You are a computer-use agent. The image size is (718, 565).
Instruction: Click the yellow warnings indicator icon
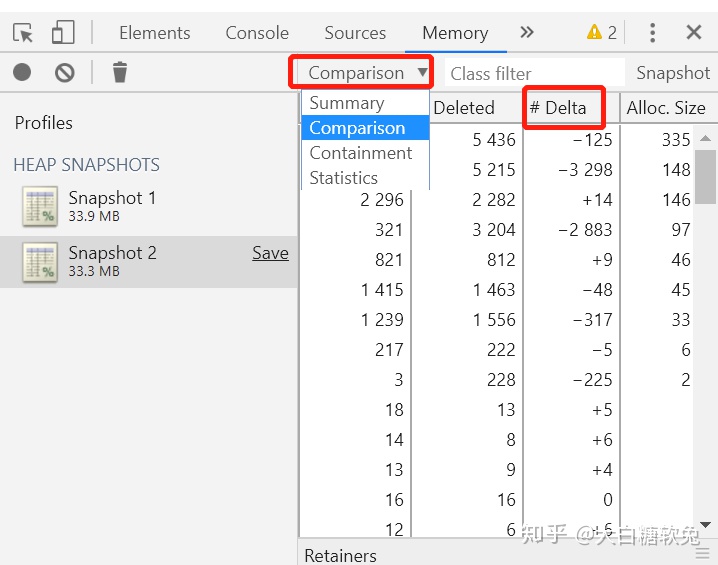pos(594,32)
